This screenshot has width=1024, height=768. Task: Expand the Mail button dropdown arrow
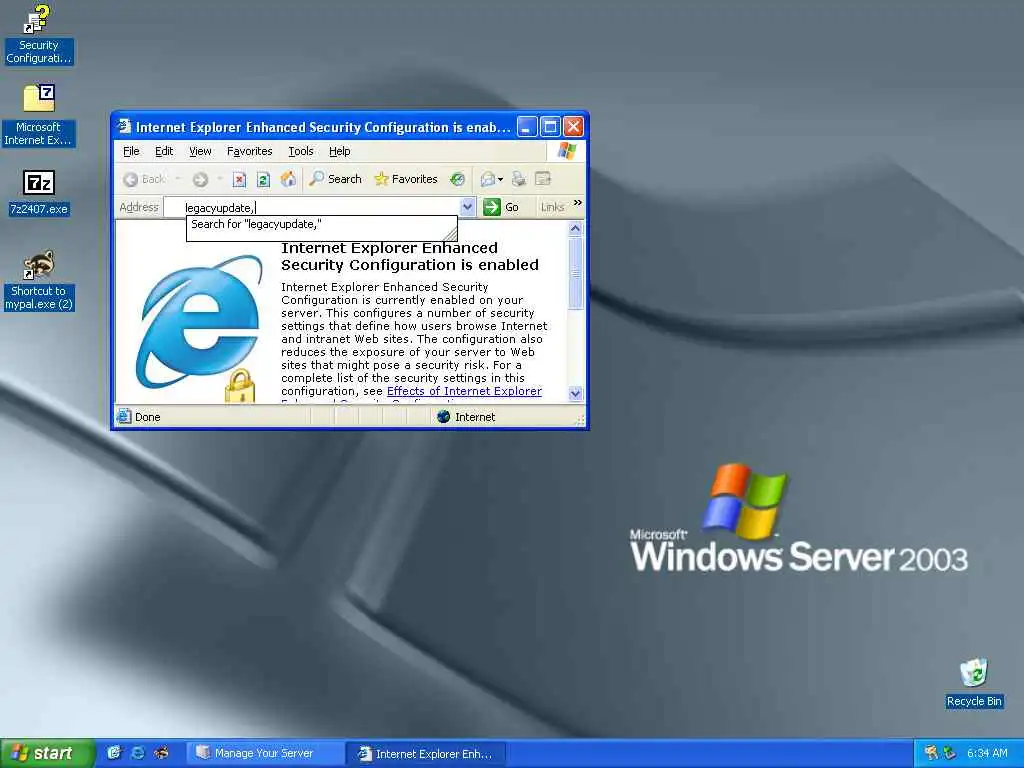[500, 180]
